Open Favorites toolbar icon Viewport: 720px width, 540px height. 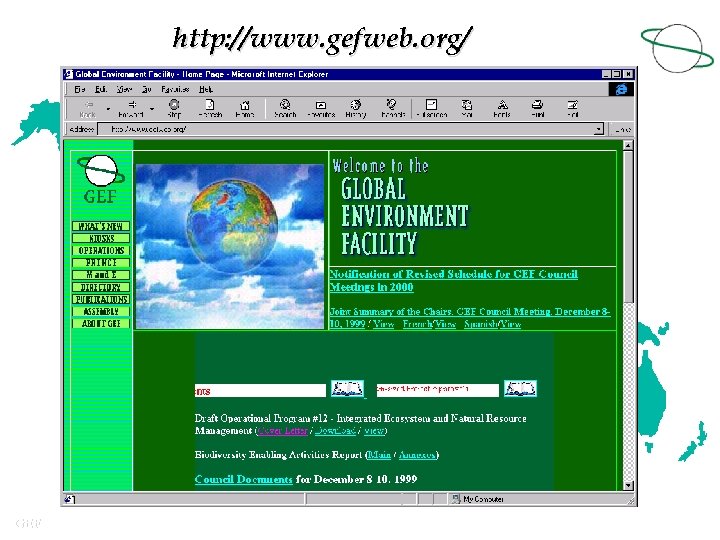click(321, 109)
